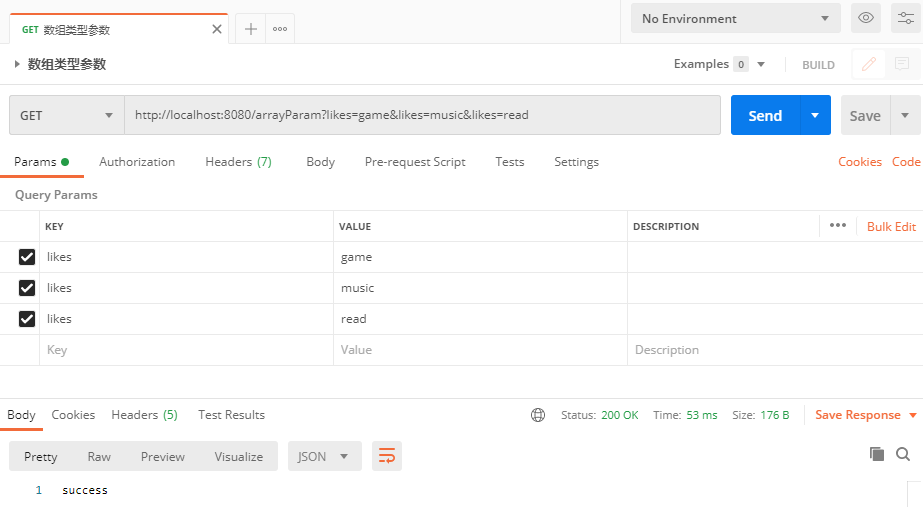Open the GET method dropdown

66,115
